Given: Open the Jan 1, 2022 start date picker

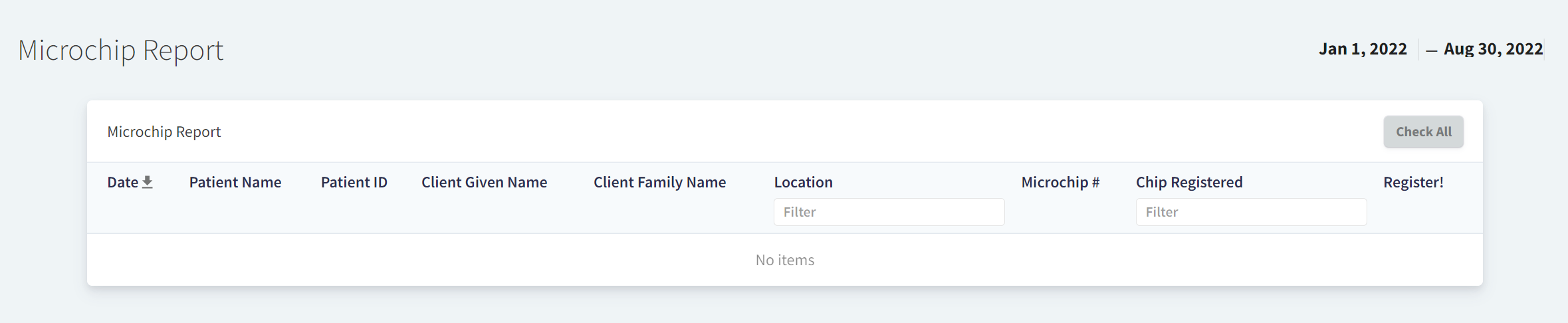Looking at the screenshot, I should pos(1363,49).
